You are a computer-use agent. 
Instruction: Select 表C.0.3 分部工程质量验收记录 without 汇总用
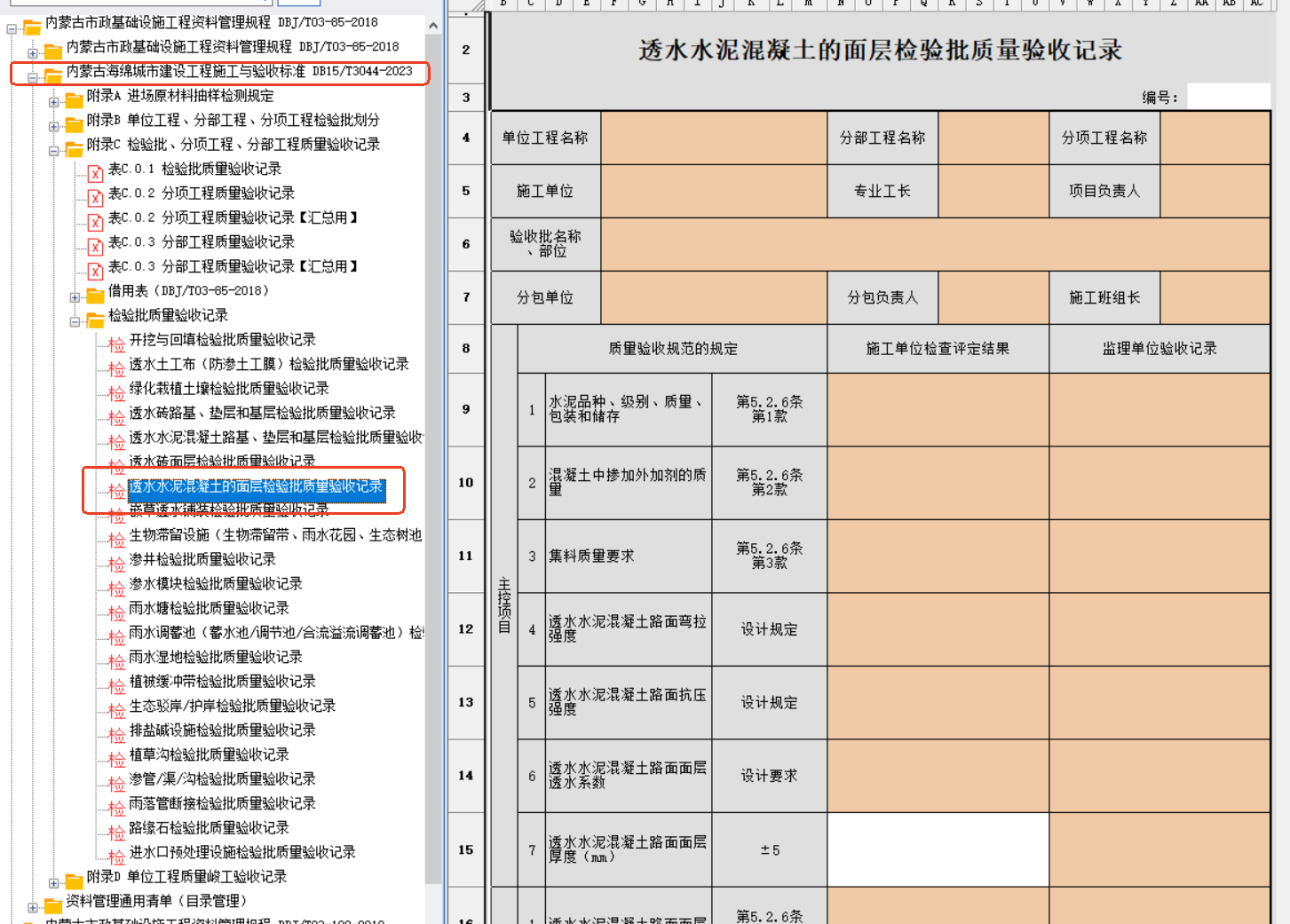pyautogui.click(x=202, y=241)
